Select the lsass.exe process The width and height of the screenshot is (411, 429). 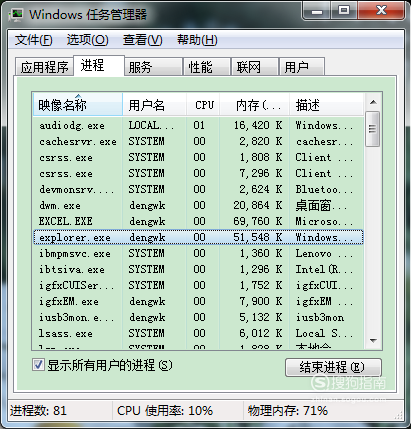(198, 333)
